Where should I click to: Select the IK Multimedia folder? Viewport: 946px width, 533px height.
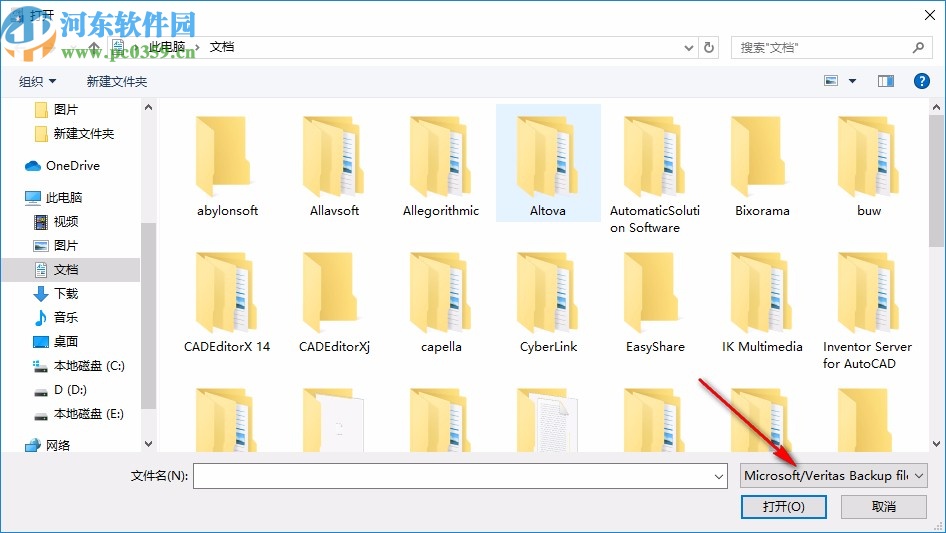762,302
